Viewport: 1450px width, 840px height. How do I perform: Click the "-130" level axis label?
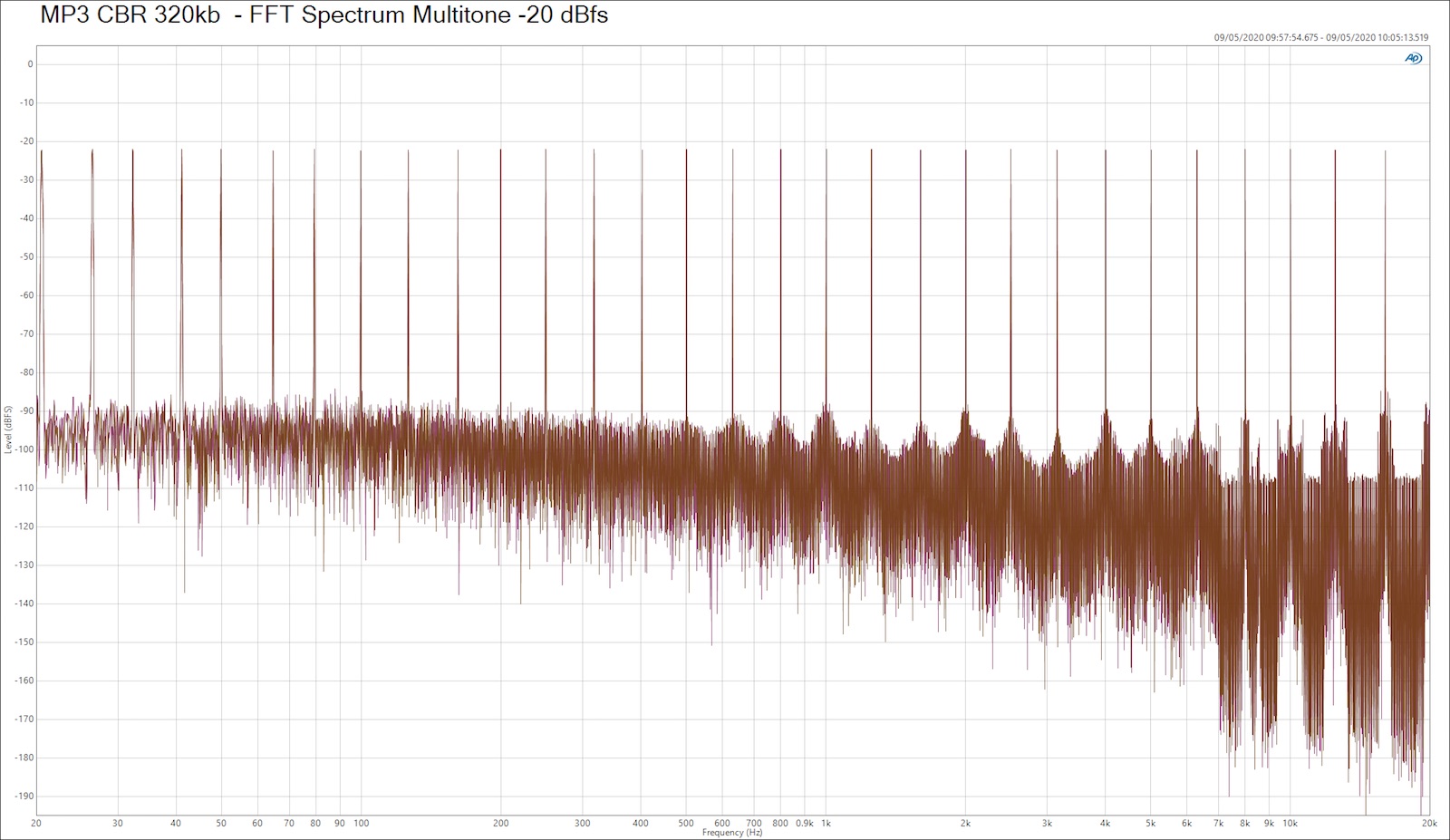[24, 565]
